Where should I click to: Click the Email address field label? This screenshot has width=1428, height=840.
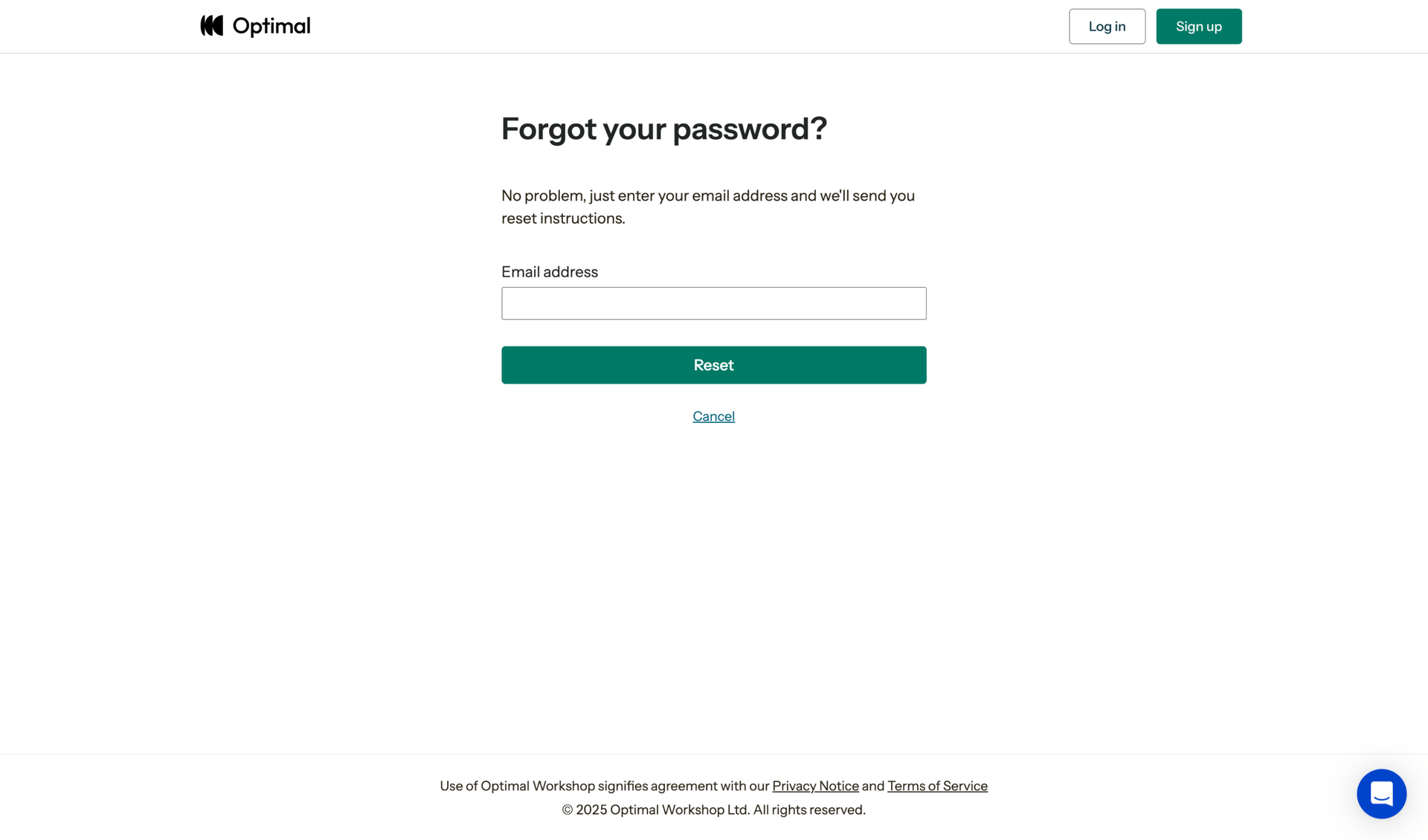click(549, 271)
